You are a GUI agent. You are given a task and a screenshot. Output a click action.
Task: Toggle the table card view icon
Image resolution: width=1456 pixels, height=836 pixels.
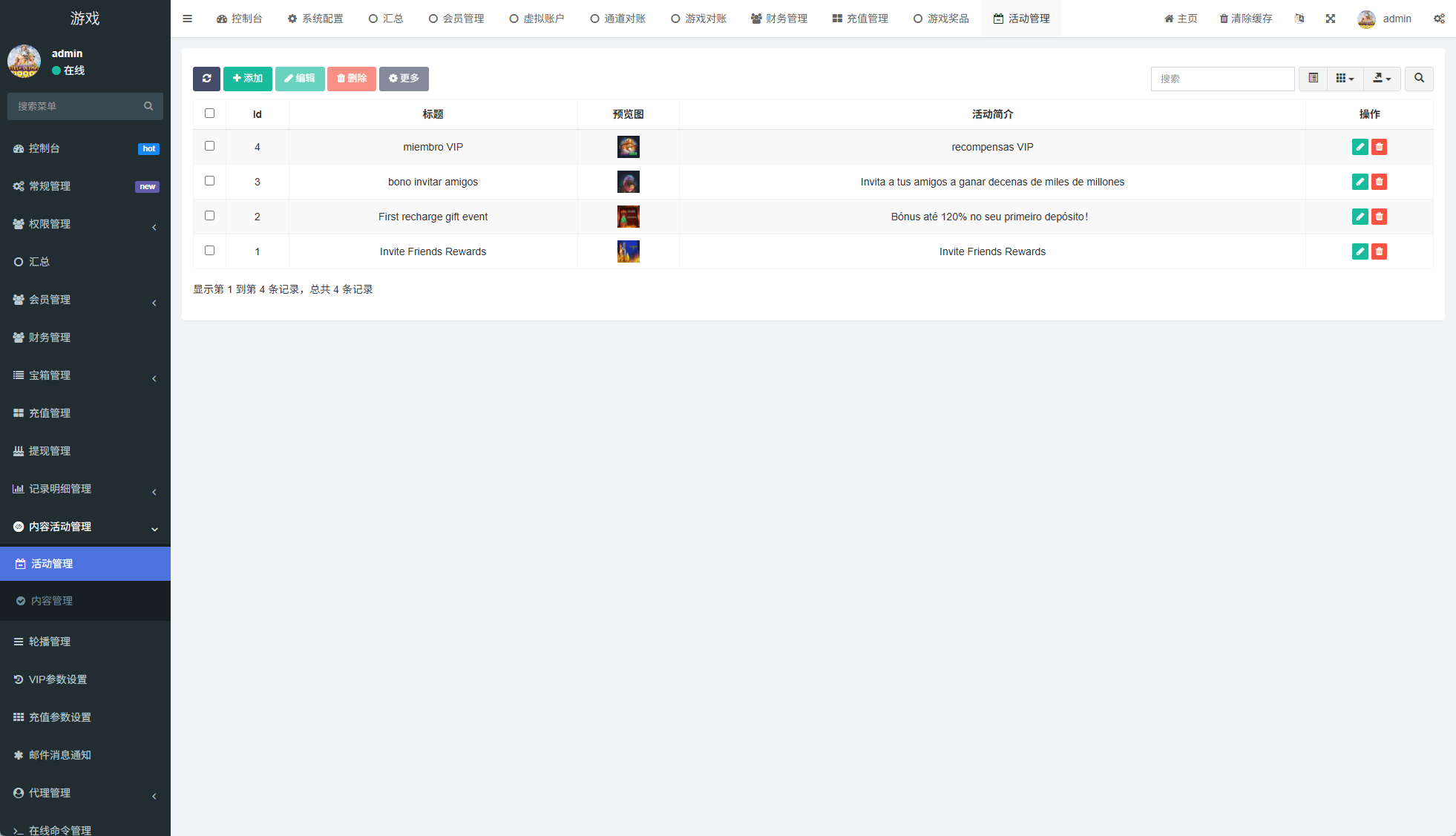(x=1313, y=79)
